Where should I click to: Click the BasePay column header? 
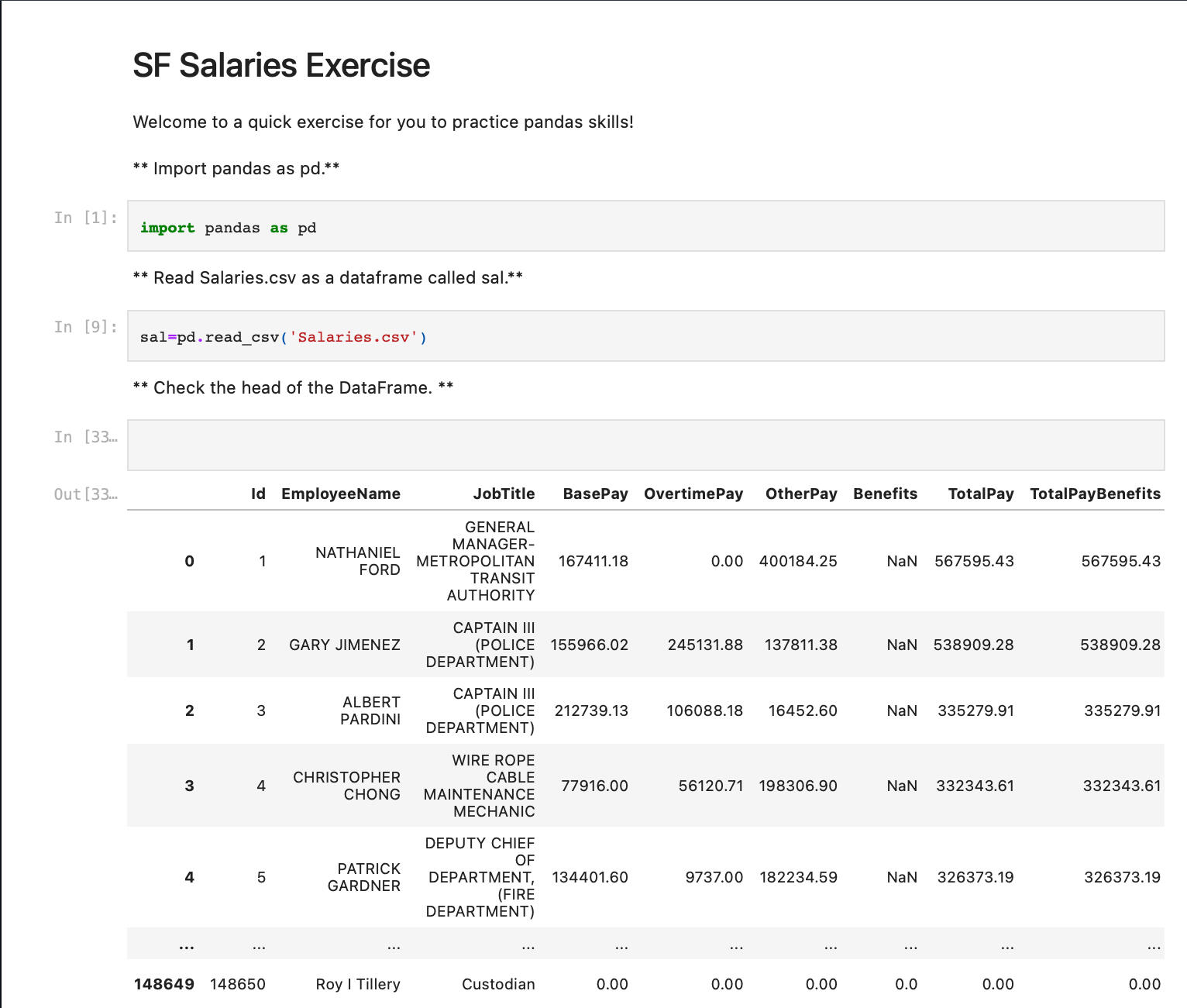[595, 494]
